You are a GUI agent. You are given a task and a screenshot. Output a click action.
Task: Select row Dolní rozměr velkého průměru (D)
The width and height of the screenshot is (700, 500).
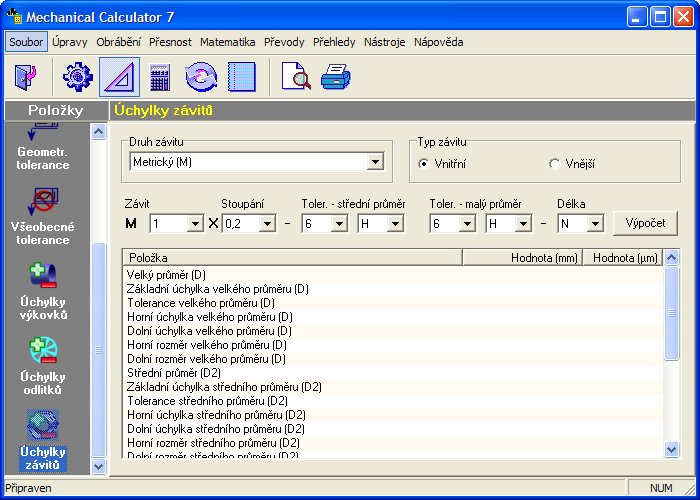click(393, 359)
